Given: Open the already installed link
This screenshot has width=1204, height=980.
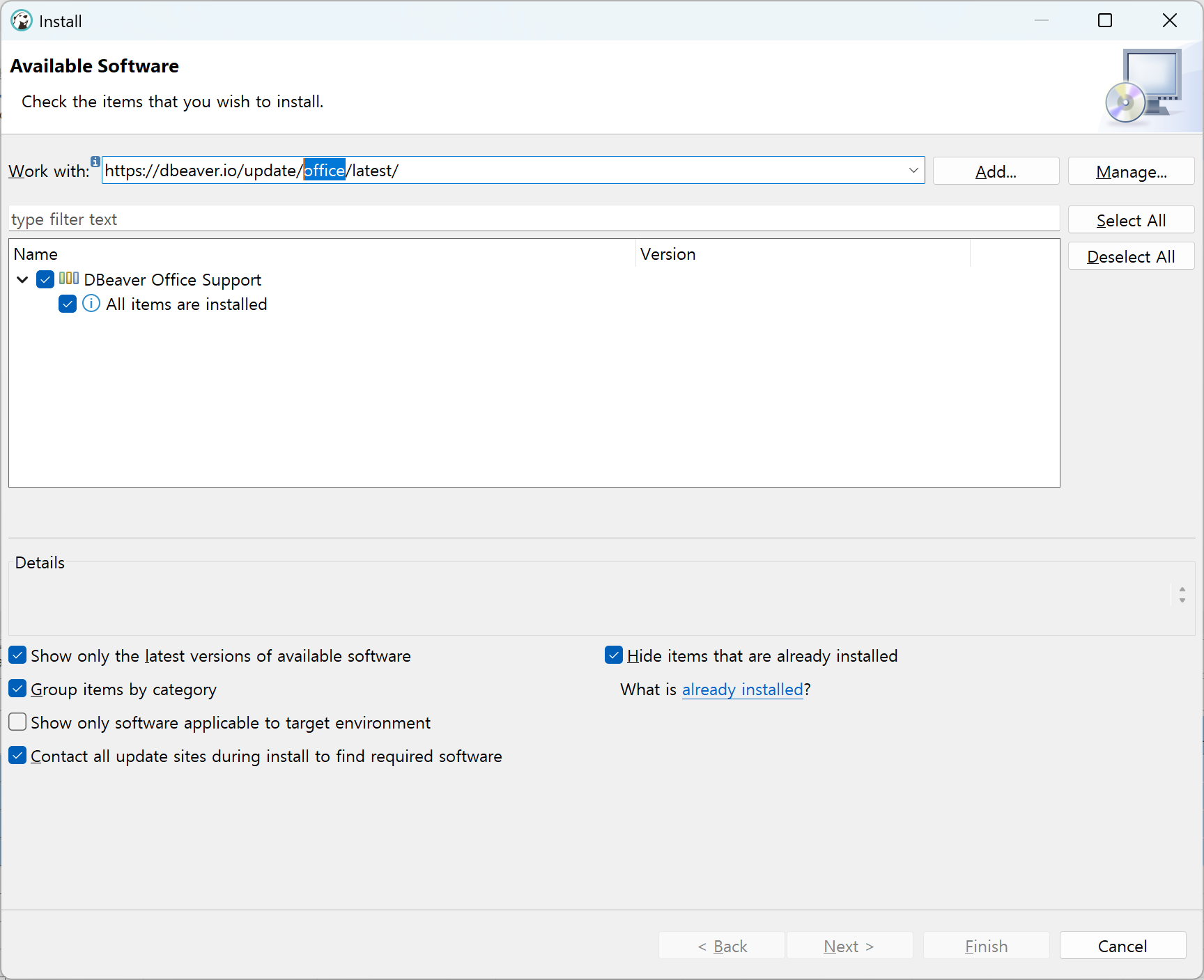Looking at the screenshot, I should 743,690.
